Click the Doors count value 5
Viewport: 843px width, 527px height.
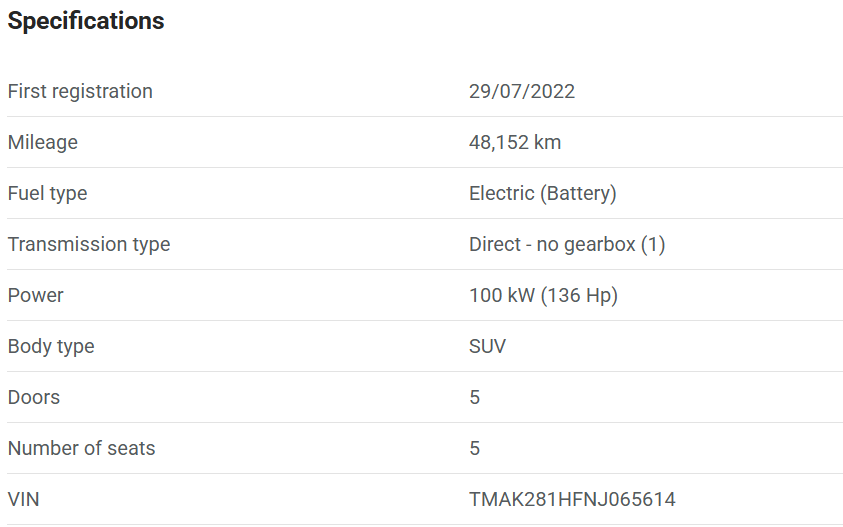tap(475, 397)
